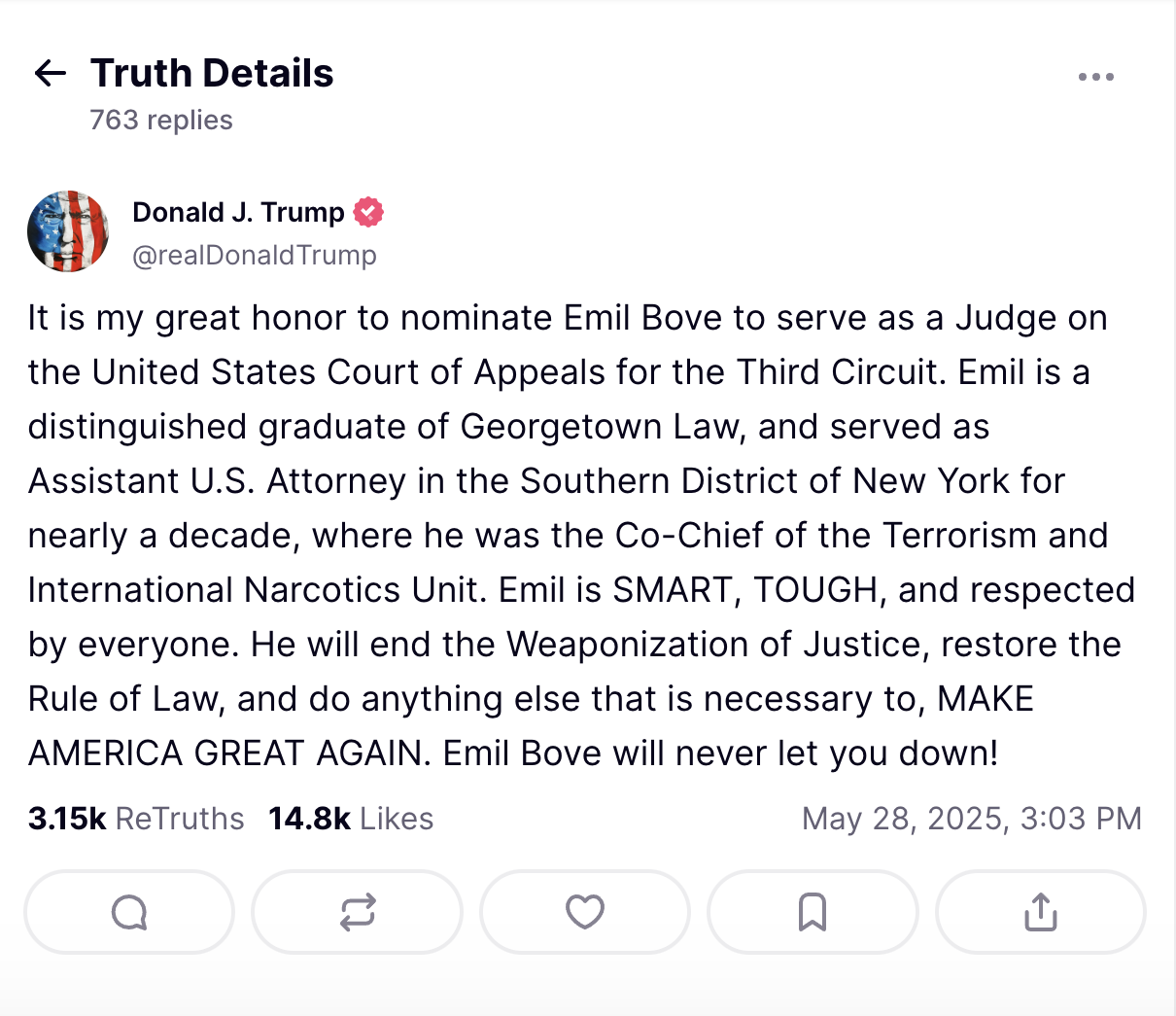1176x1016 pixels.
Task: Like the post with the heart icon
Action: tap(585, 912)
